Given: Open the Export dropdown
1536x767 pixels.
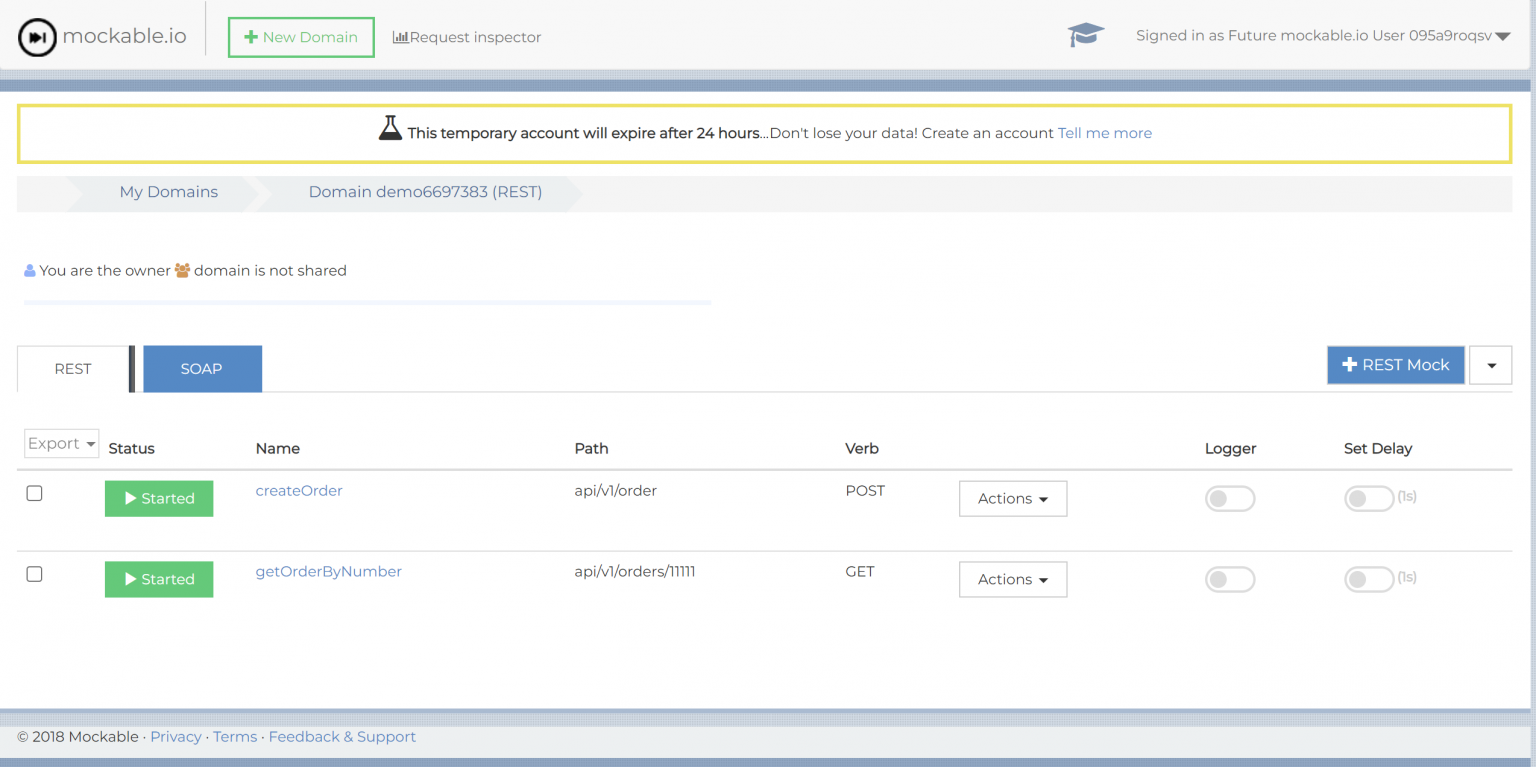Looking at the screenshot, I should (x=61, y=443).
